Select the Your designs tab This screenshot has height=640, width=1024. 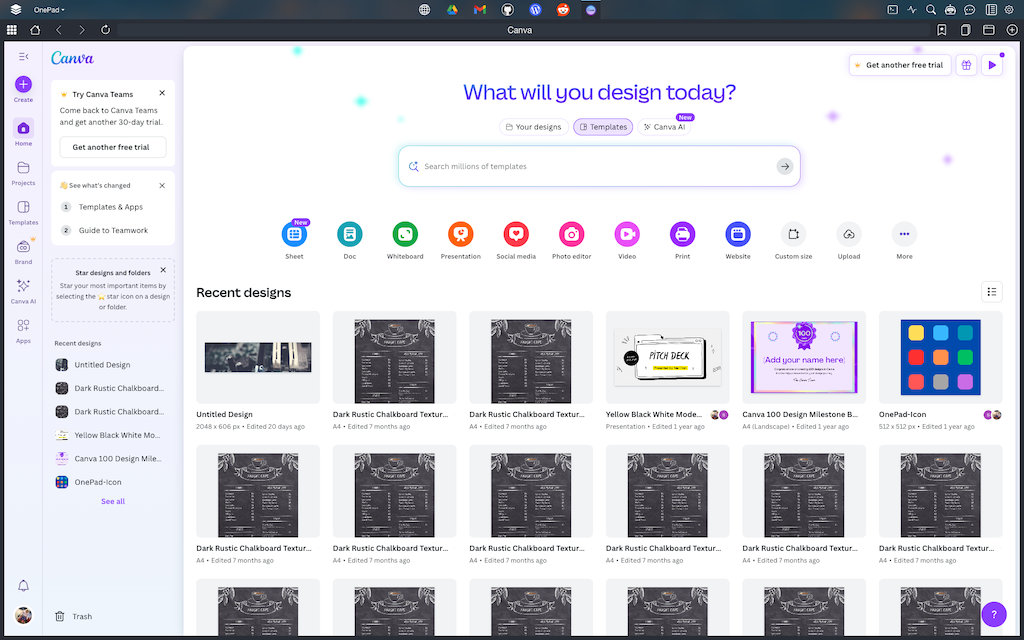click(x=534, y=127)
